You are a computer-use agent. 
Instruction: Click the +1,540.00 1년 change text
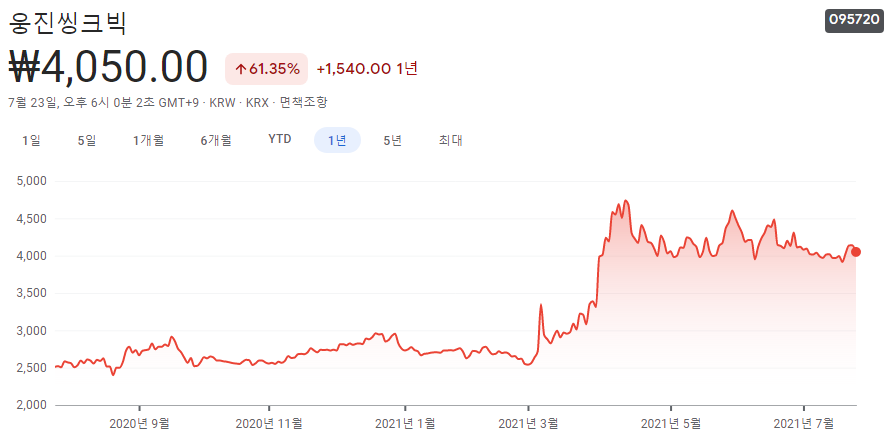367,69
